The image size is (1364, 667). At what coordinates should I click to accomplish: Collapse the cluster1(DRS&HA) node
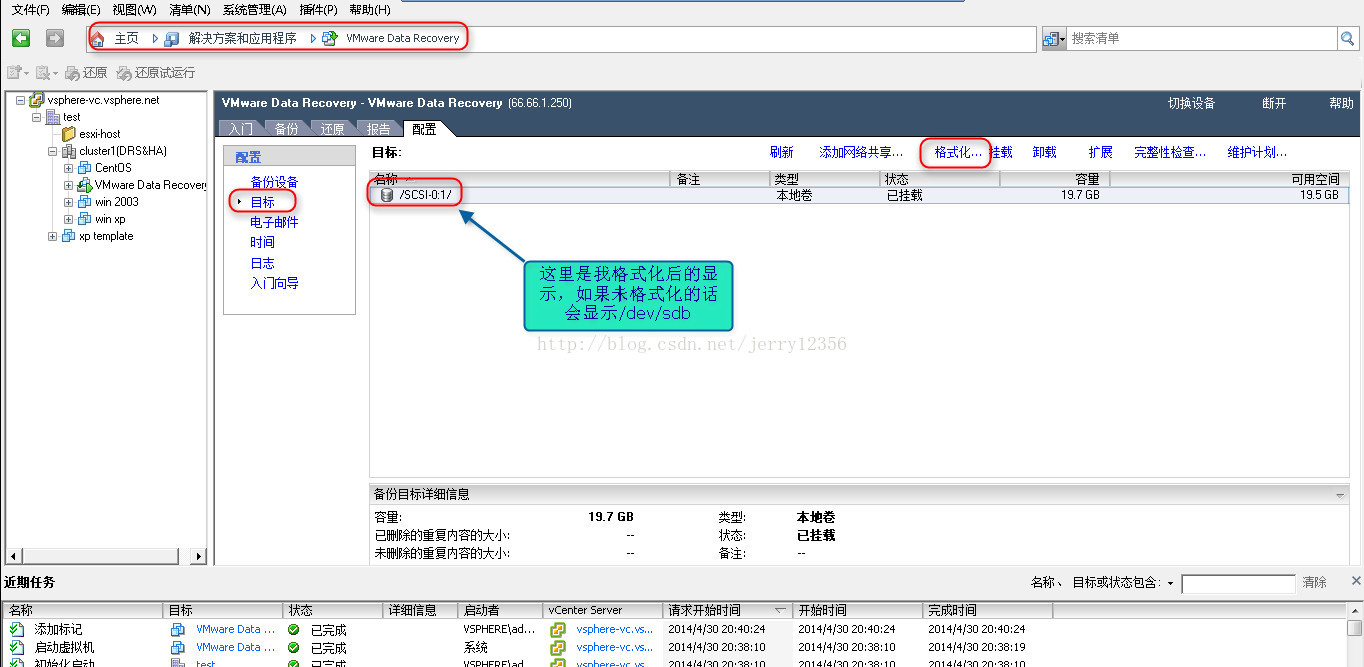tap(53, 151)
